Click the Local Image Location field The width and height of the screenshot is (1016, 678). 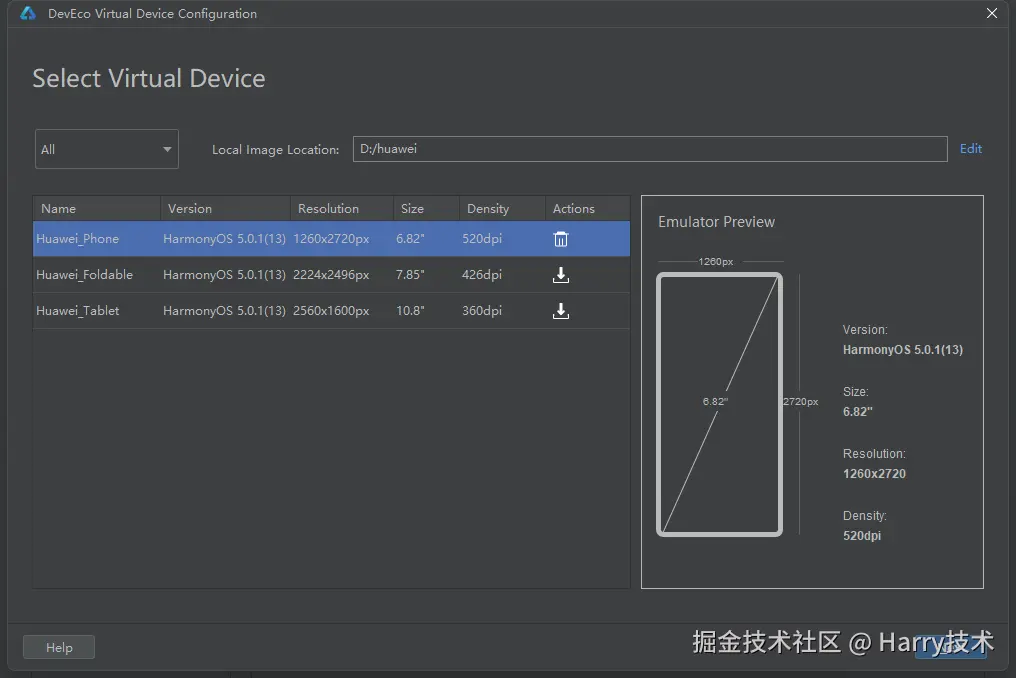[650, 149]
